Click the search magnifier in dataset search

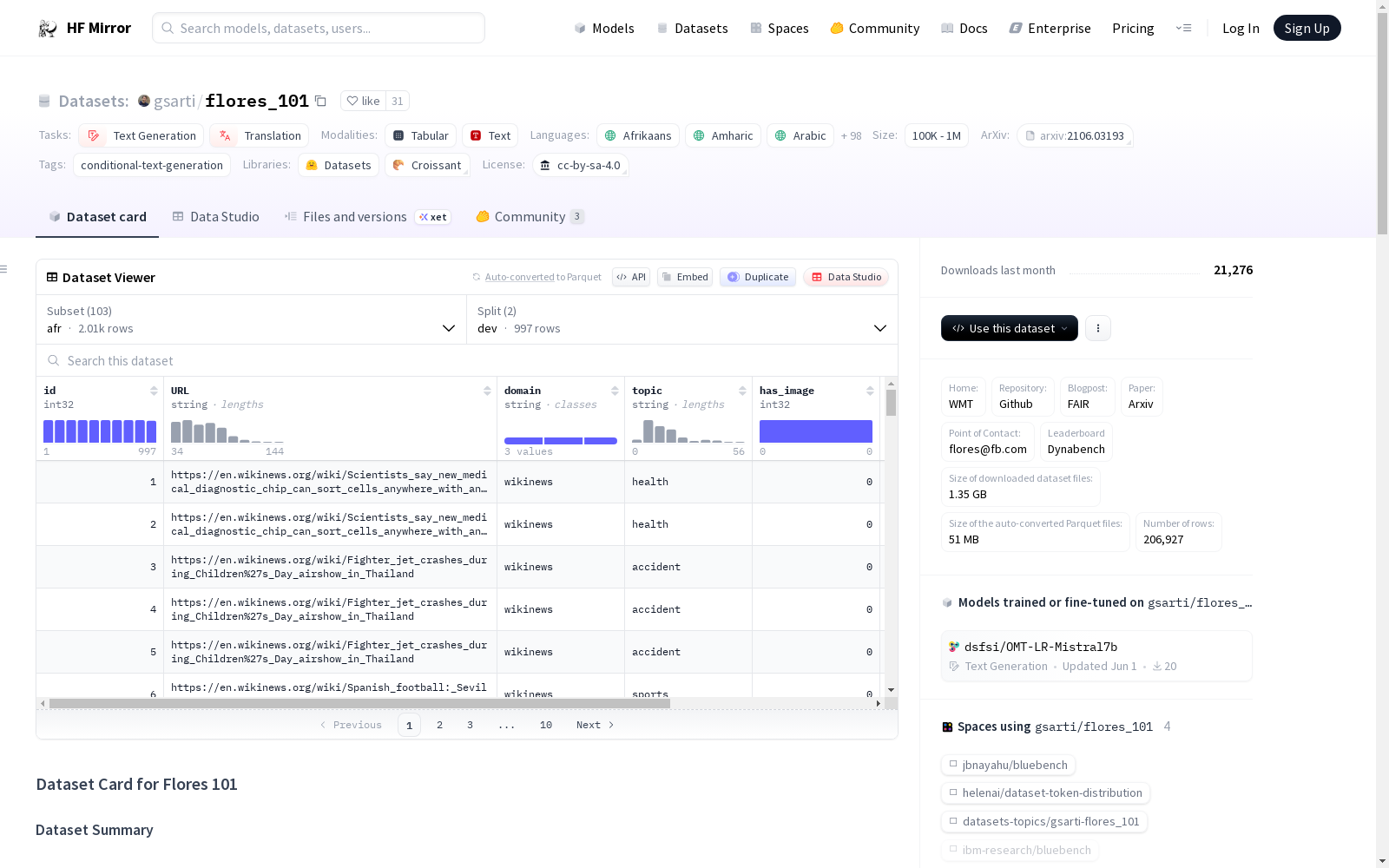54,361
